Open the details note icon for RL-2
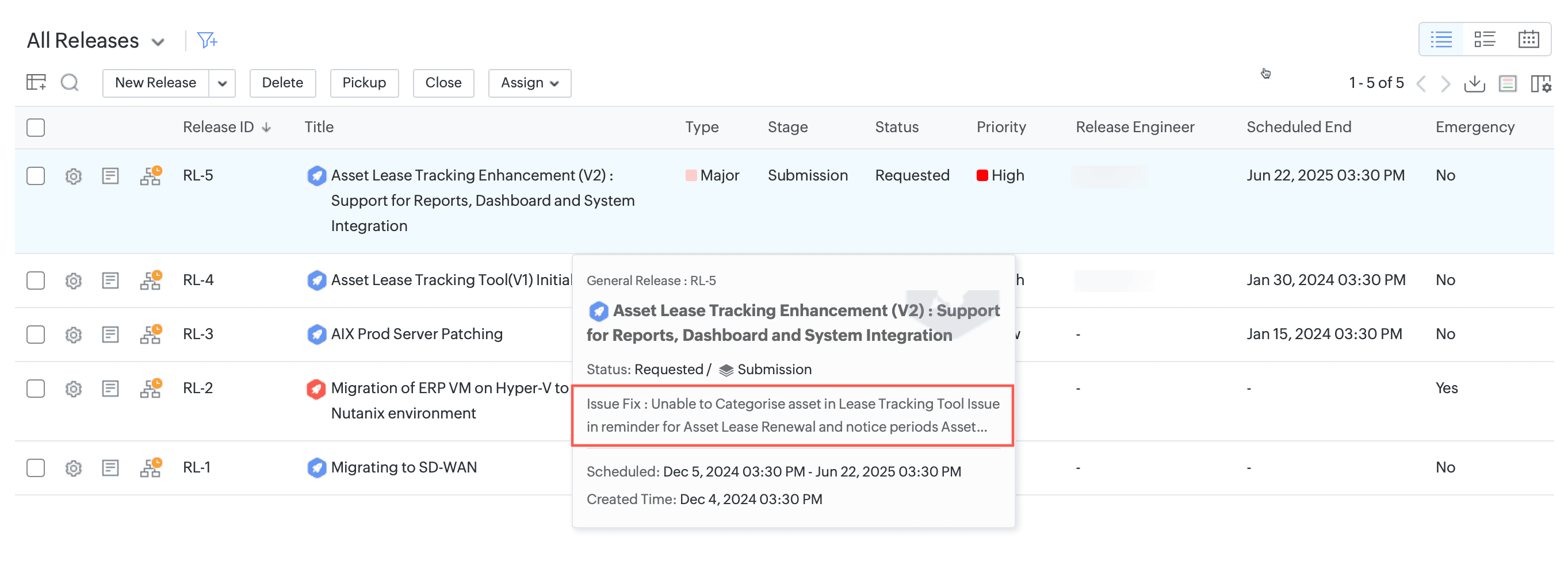Screen dimensions: 1568x584 (x=110, y=389)
